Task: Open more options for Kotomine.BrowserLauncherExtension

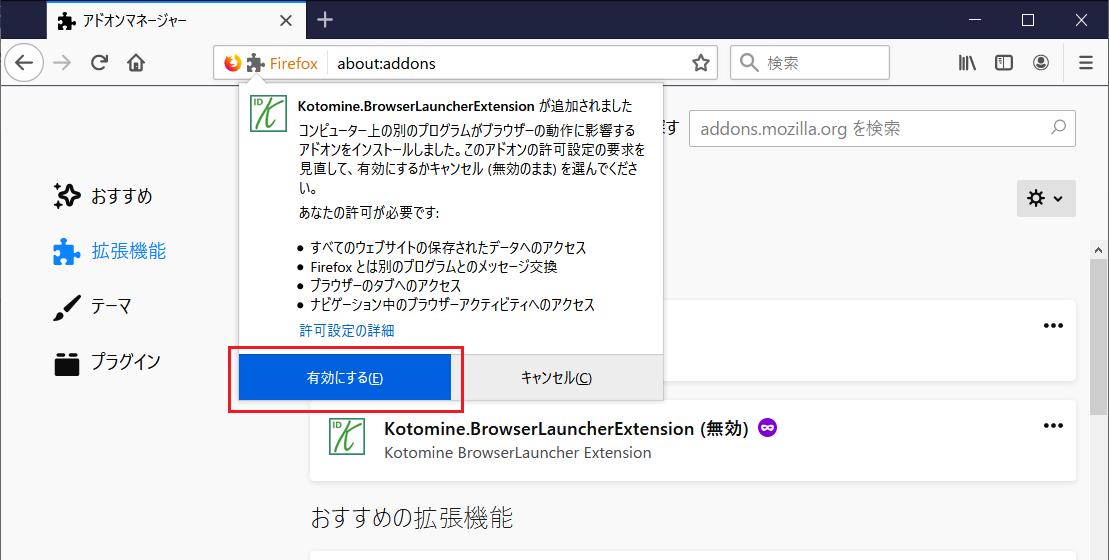Action: (x=1053, y=426)
